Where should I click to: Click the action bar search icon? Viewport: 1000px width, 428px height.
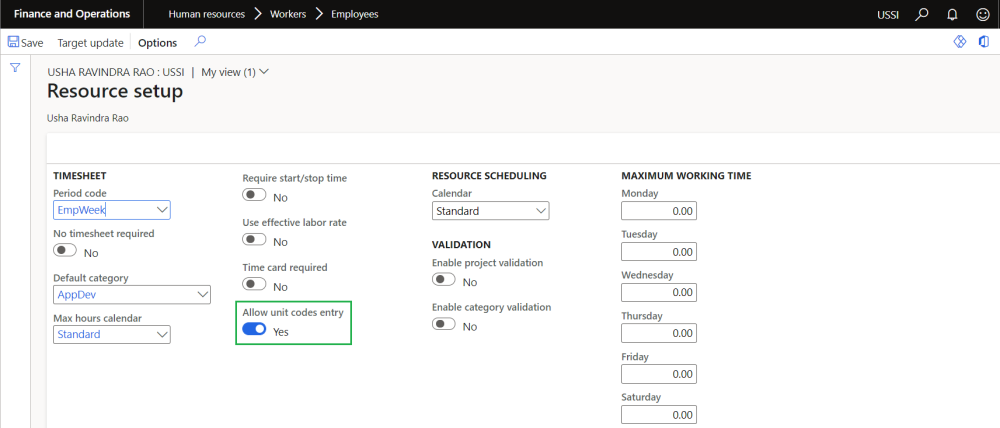[200, 42]
